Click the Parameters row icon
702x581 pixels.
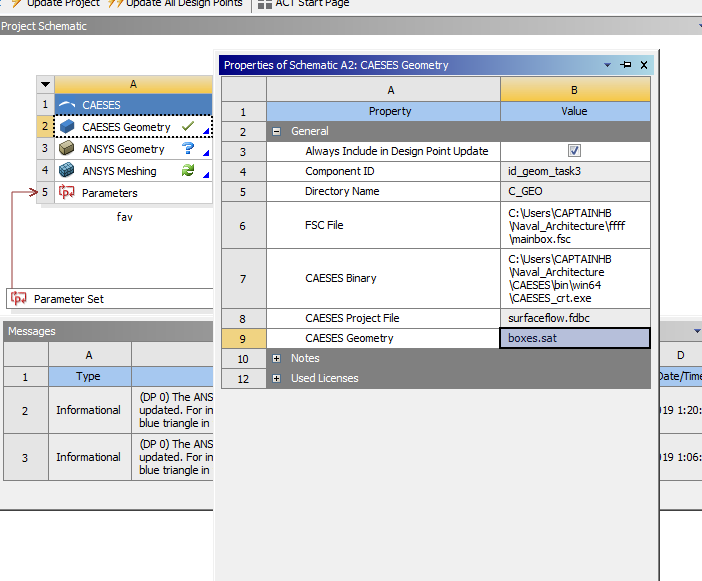tap(67, 192)
